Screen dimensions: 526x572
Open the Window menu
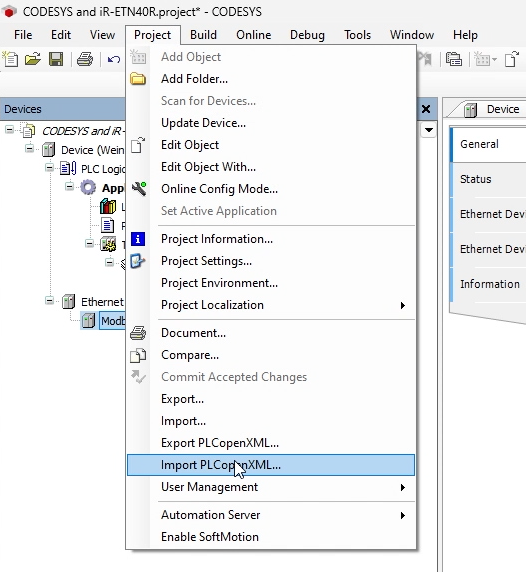412,35
